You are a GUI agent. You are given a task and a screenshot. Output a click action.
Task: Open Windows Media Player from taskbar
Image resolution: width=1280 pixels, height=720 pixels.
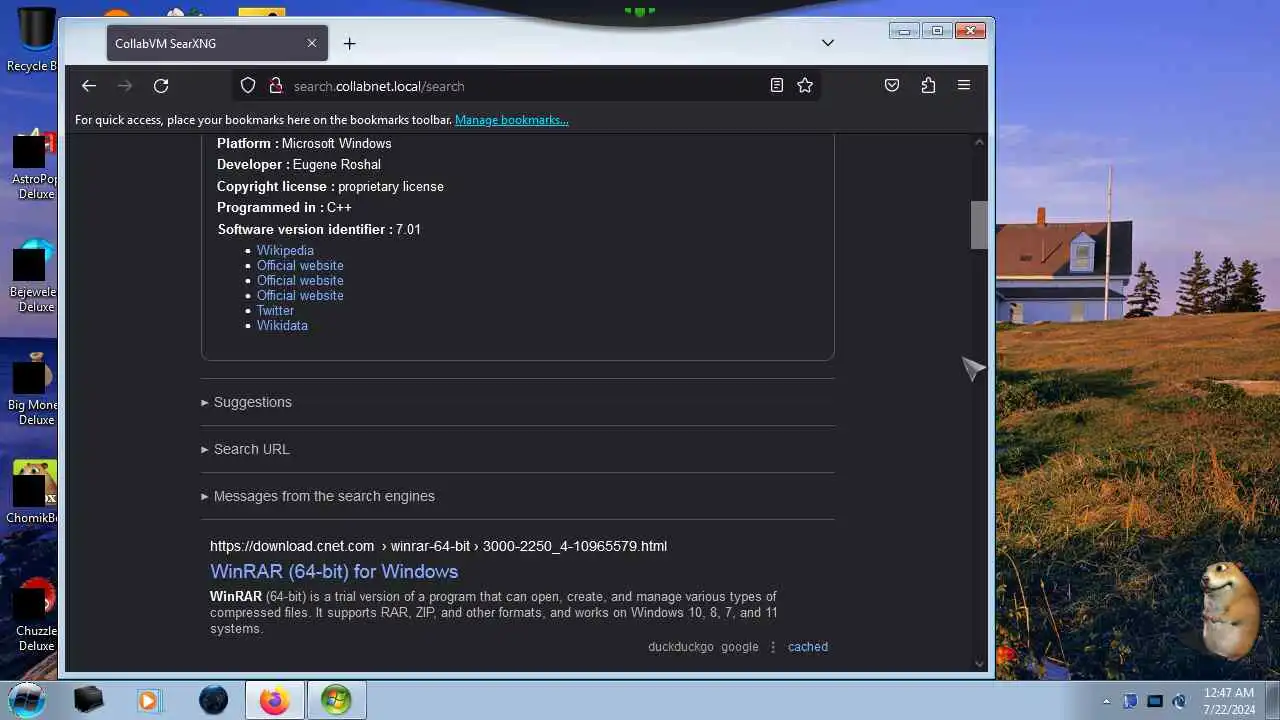pos(148,700)
